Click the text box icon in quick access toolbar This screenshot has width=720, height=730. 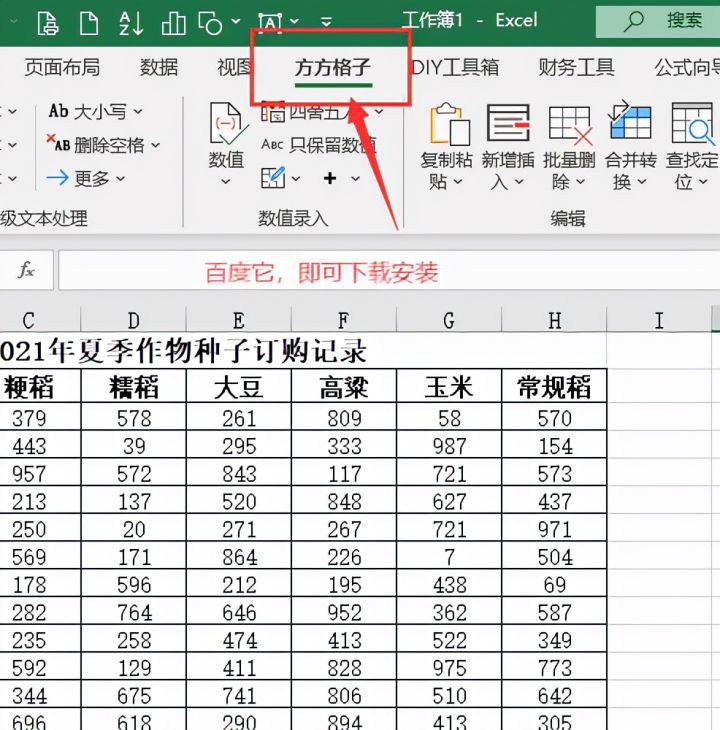click(270, 22)
